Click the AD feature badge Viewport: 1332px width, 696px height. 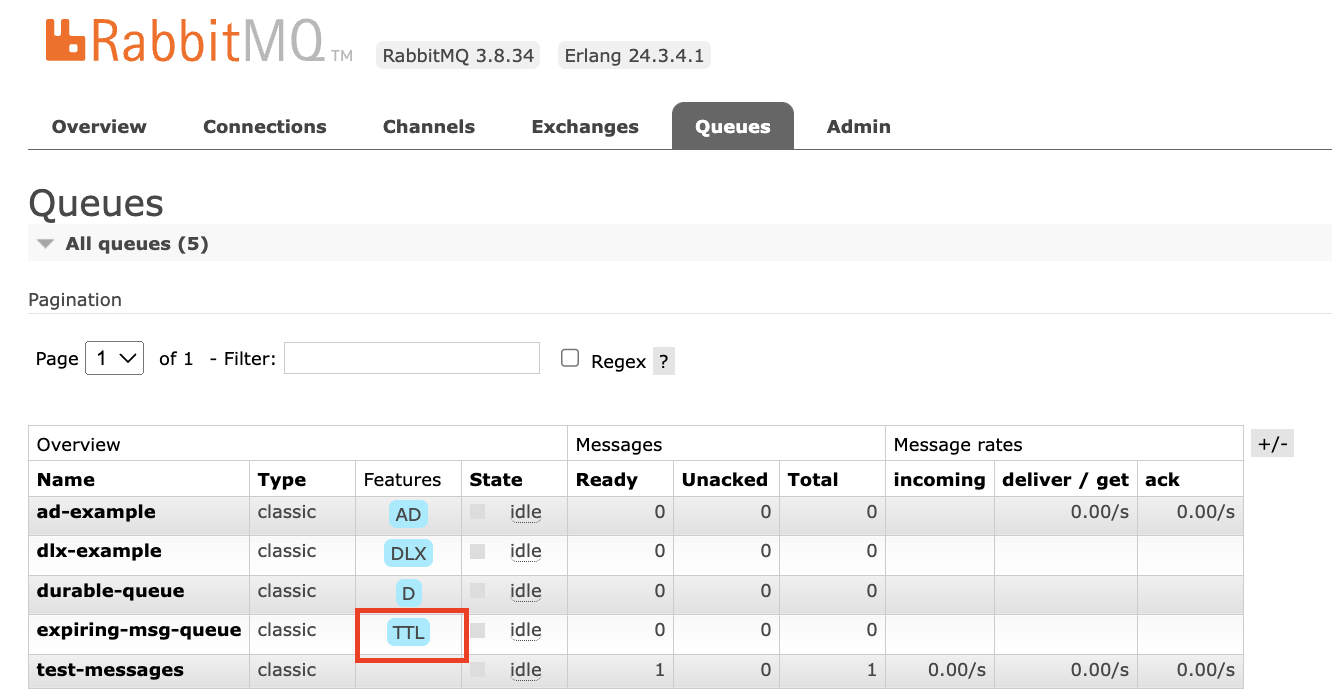coord(408,514)
